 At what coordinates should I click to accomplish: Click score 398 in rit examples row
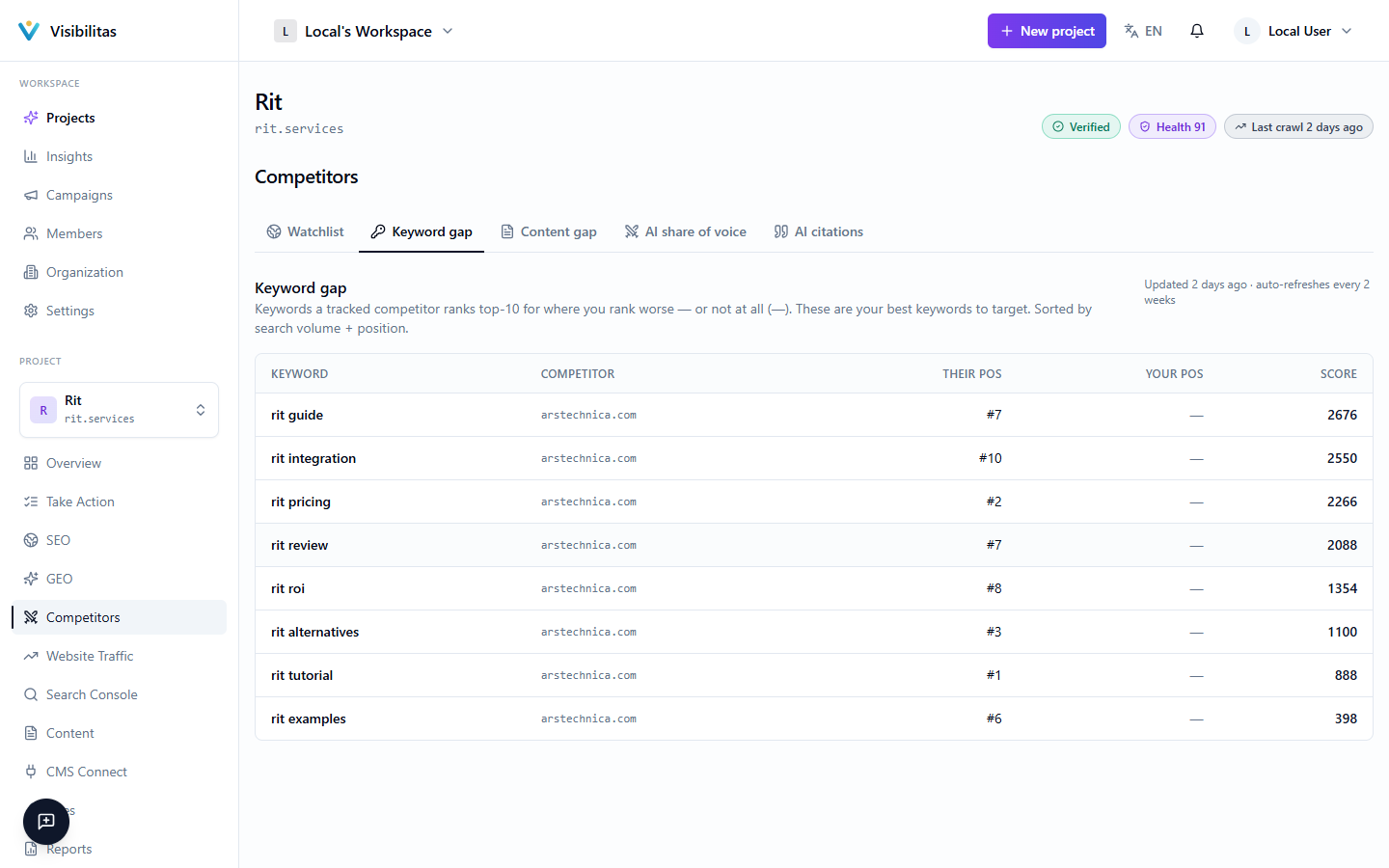coord(1346,719)
